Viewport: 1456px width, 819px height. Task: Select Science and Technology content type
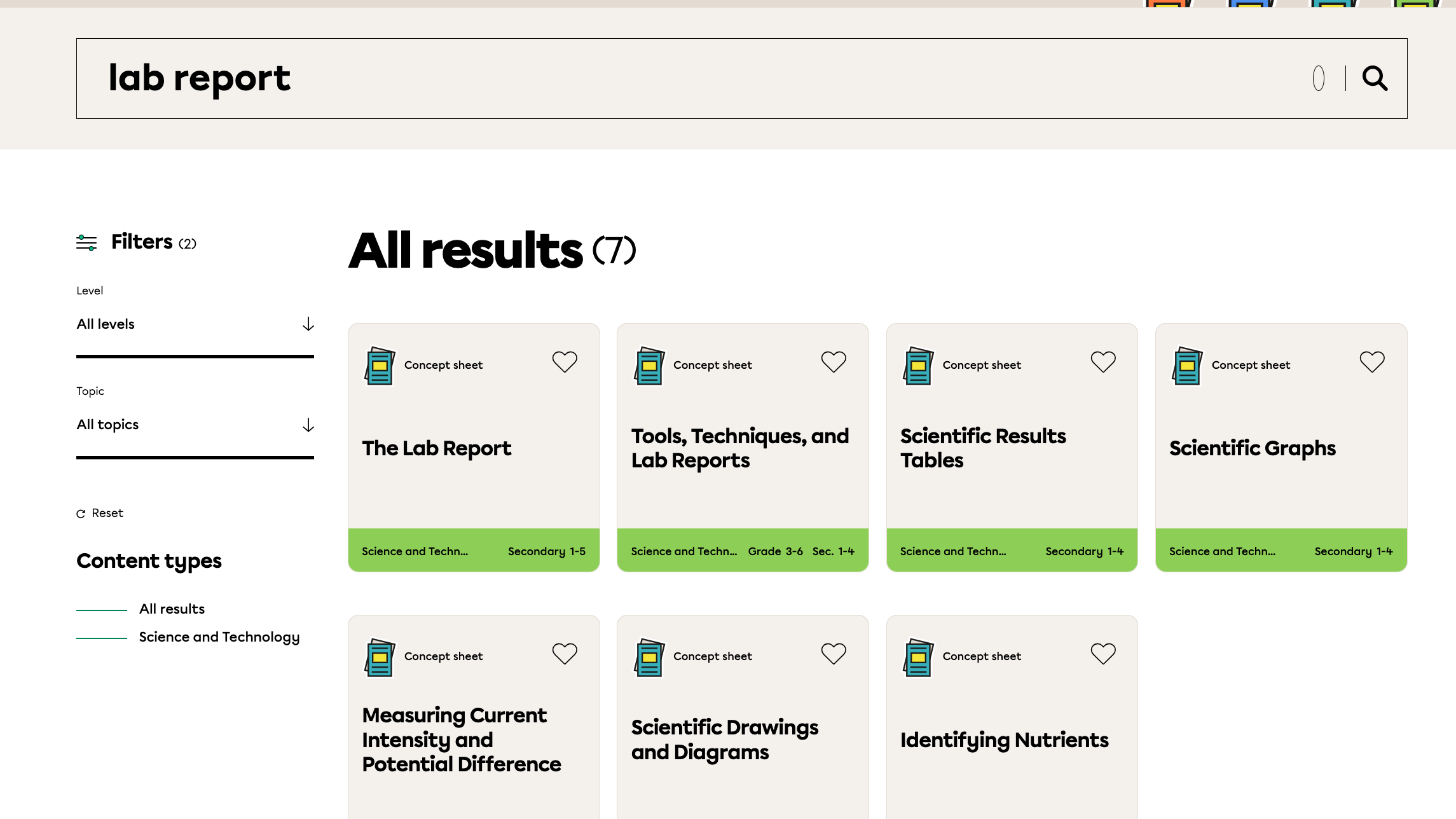tap(219, 637)
